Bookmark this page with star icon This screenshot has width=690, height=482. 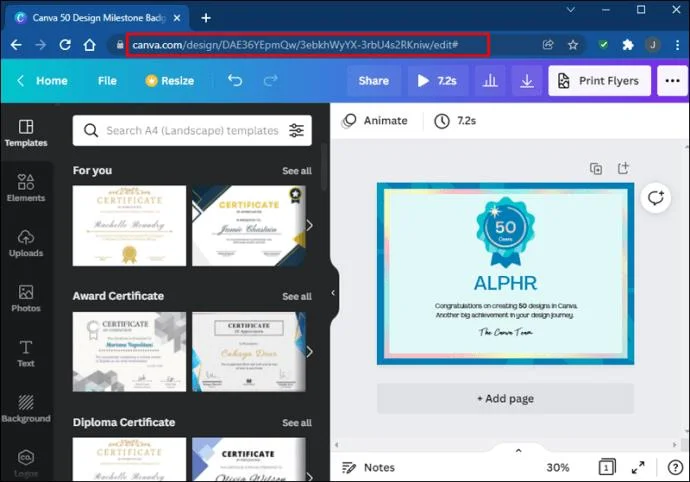573,44
